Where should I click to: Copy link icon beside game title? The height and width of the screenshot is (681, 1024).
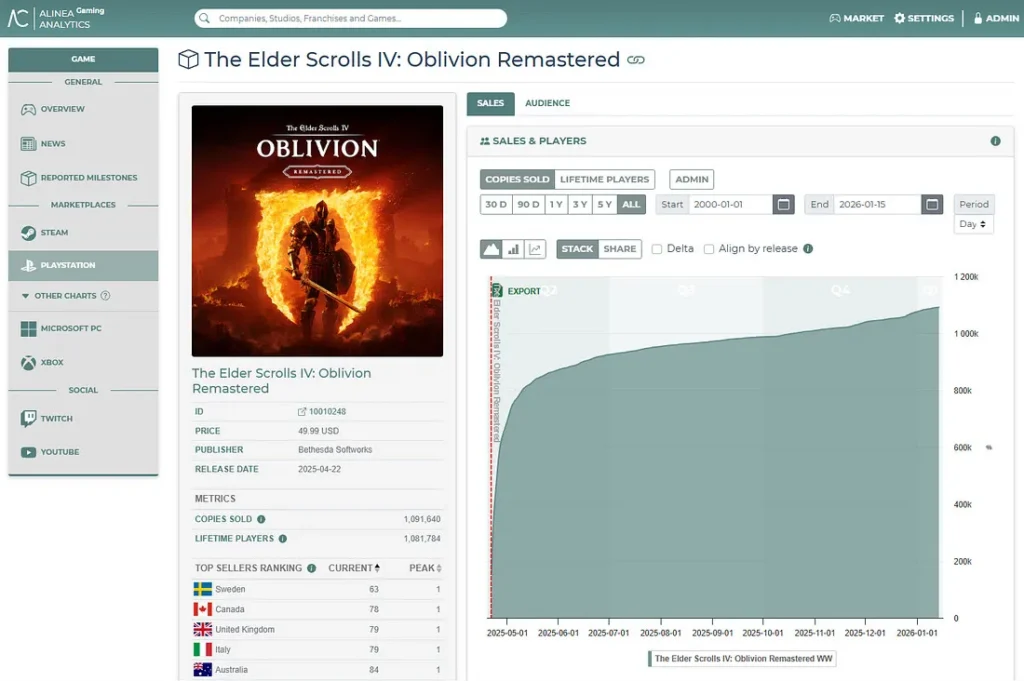pyautogui.click(x=635, y=60)
